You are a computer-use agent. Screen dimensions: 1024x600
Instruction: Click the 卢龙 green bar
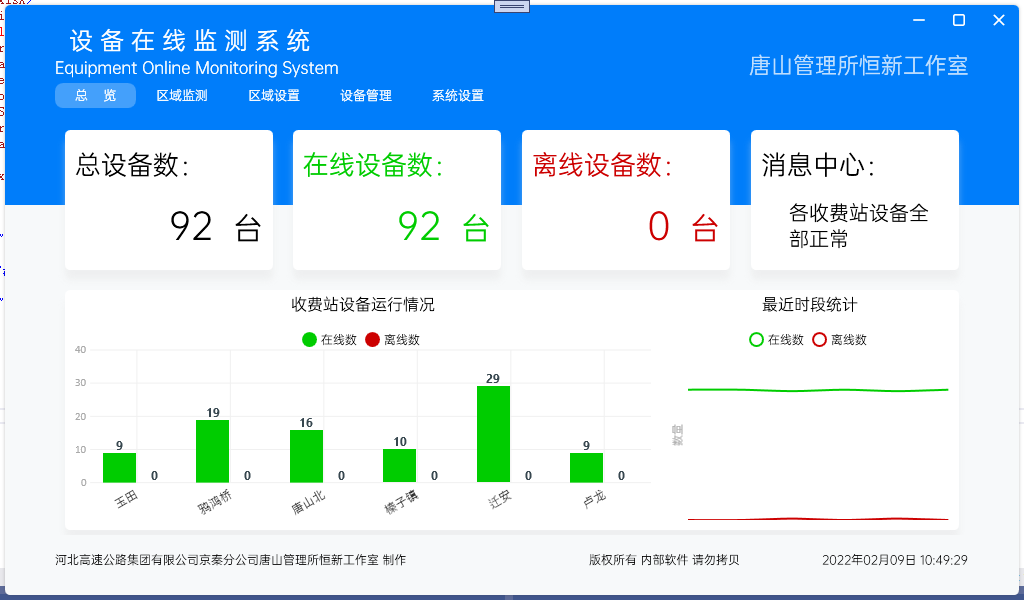pyautogui.click(x=586, y=467)
